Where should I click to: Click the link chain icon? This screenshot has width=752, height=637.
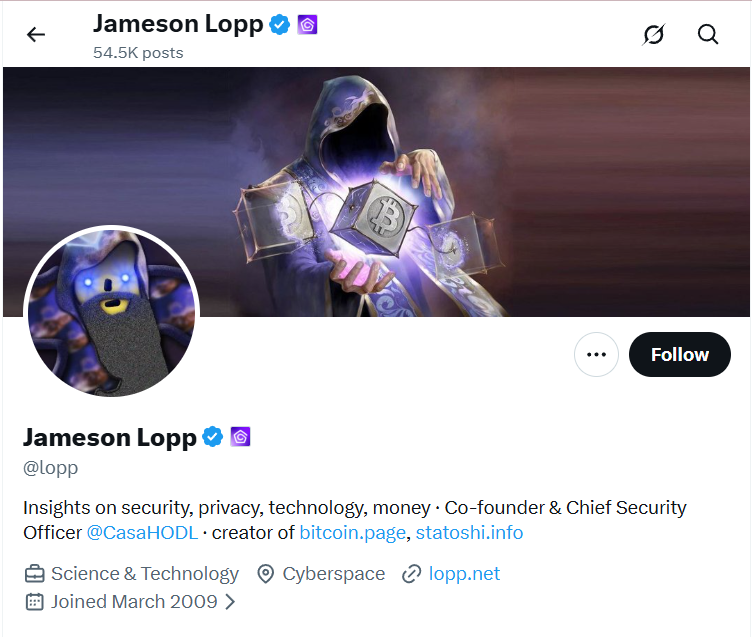click(x=411, y=574)
